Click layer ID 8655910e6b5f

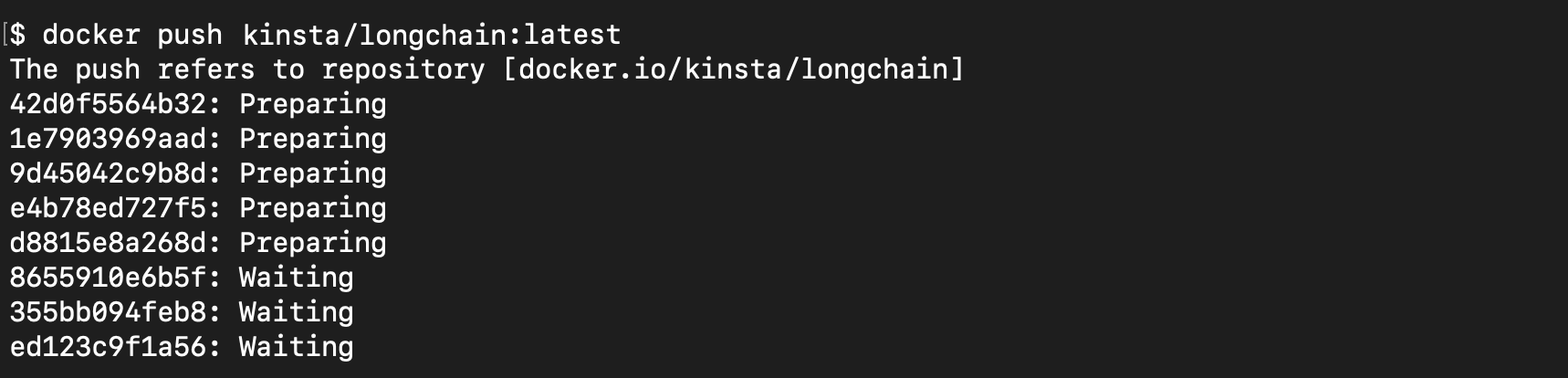109,278
